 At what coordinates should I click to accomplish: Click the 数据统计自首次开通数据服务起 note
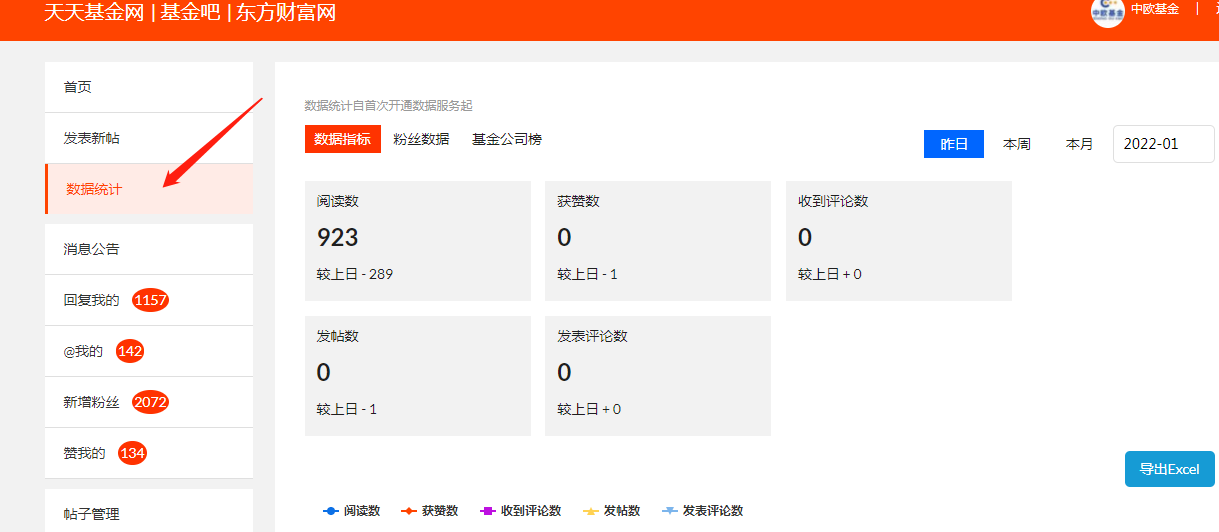click(388, 105)
